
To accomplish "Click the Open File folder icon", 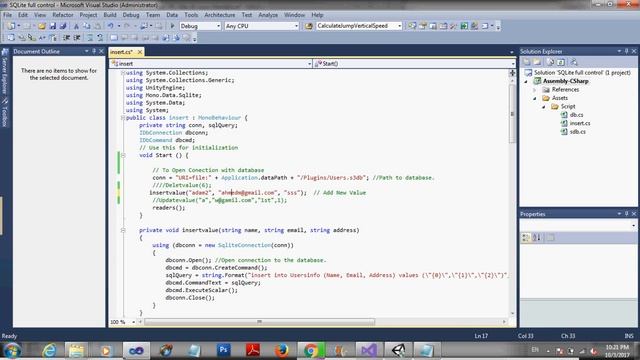I will point(42,26).
